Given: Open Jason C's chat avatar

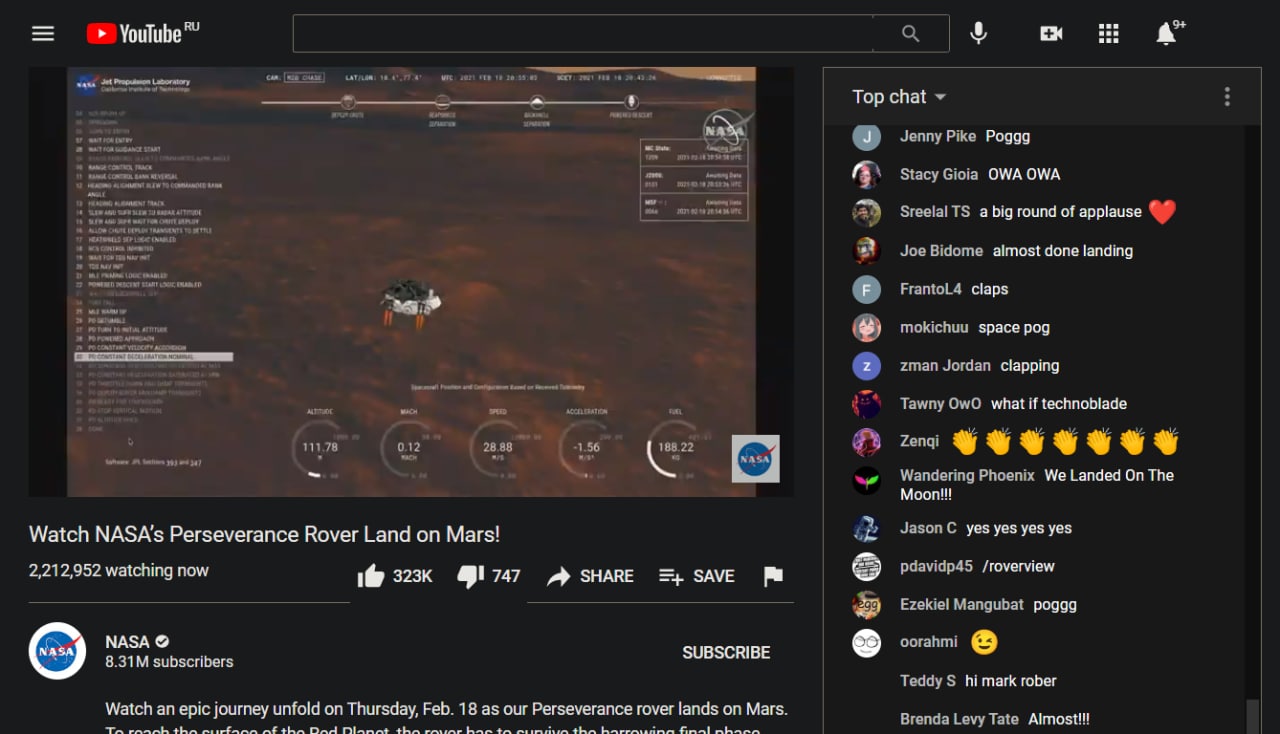Looking at the screenshot, I should tap(866, 528).
